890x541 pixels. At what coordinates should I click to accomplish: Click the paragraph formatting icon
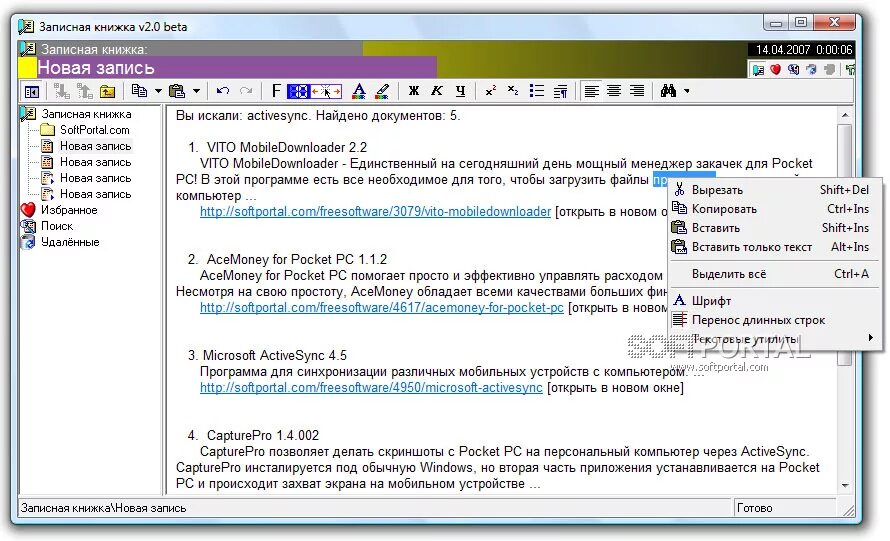coord(560,91)
